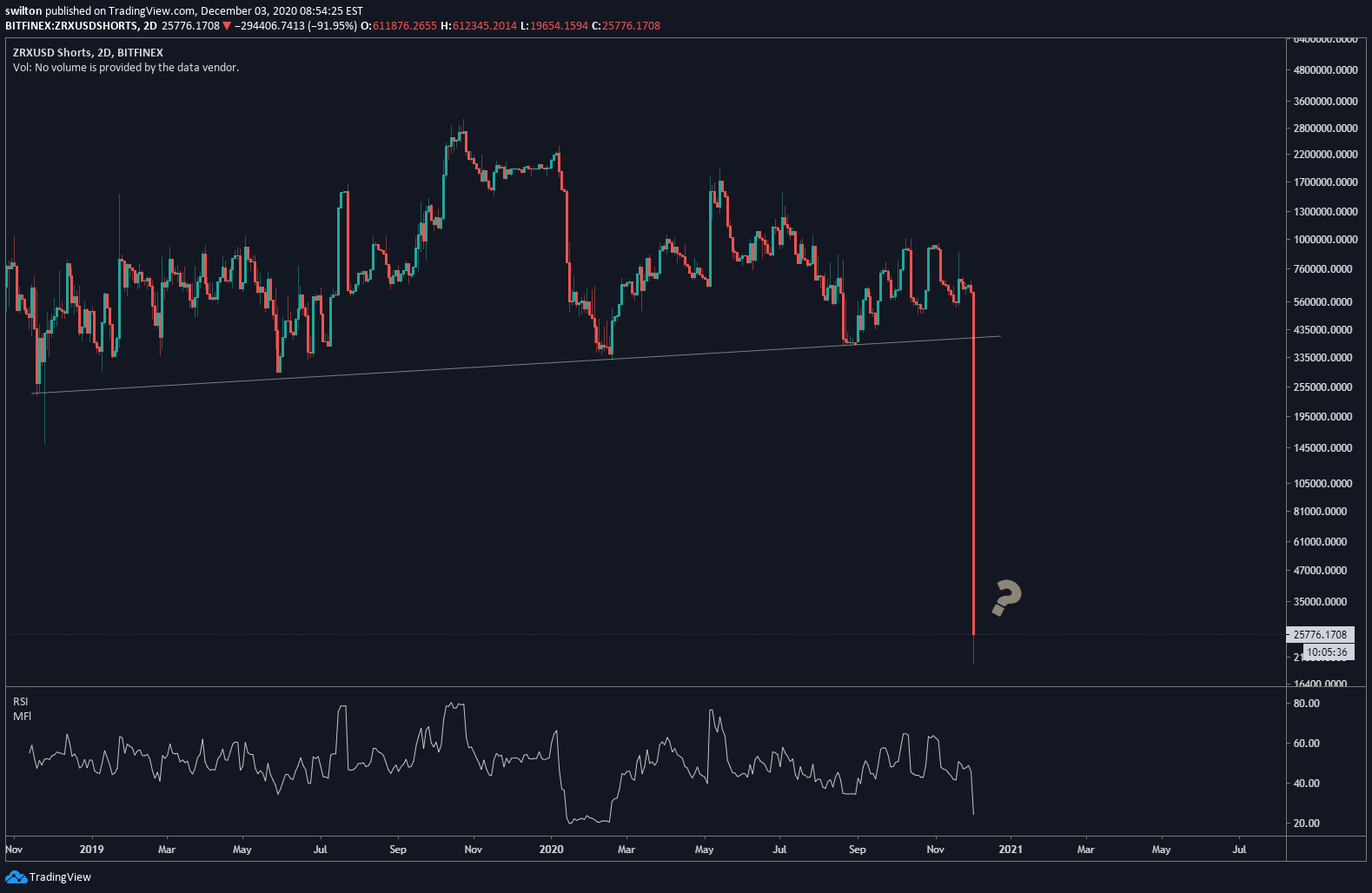Click the 35000.0000 price scale label
The height and width of the screenshot is (893, 1372).
tap(1321, 601)
